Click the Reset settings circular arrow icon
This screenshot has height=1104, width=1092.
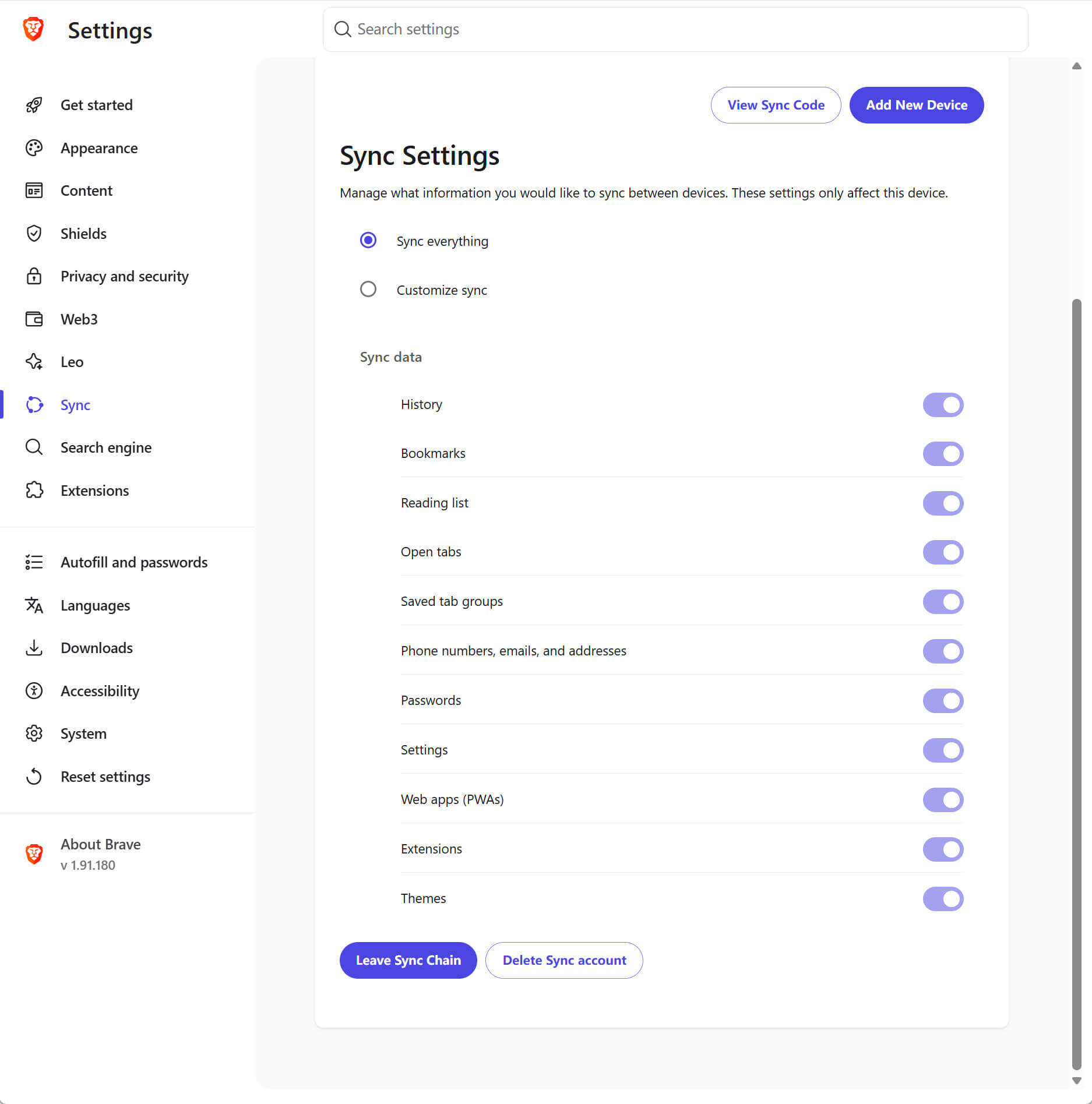pos(34,777)
